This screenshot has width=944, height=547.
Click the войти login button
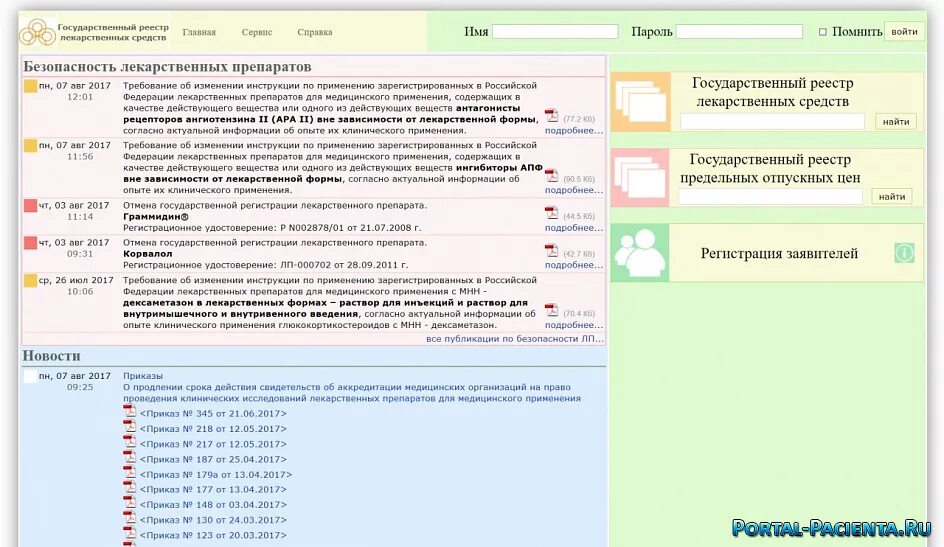904,32
